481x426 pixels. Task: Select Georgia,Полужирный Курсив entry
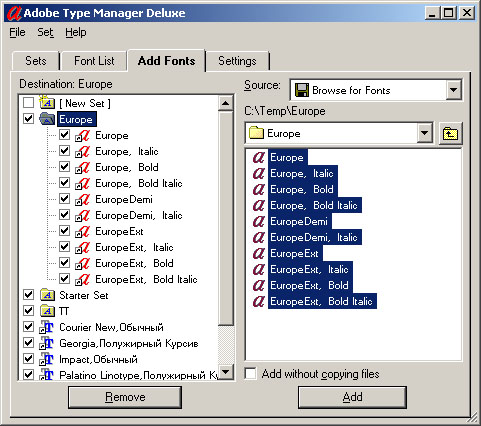pyautogui.click(x=129, y=343)
